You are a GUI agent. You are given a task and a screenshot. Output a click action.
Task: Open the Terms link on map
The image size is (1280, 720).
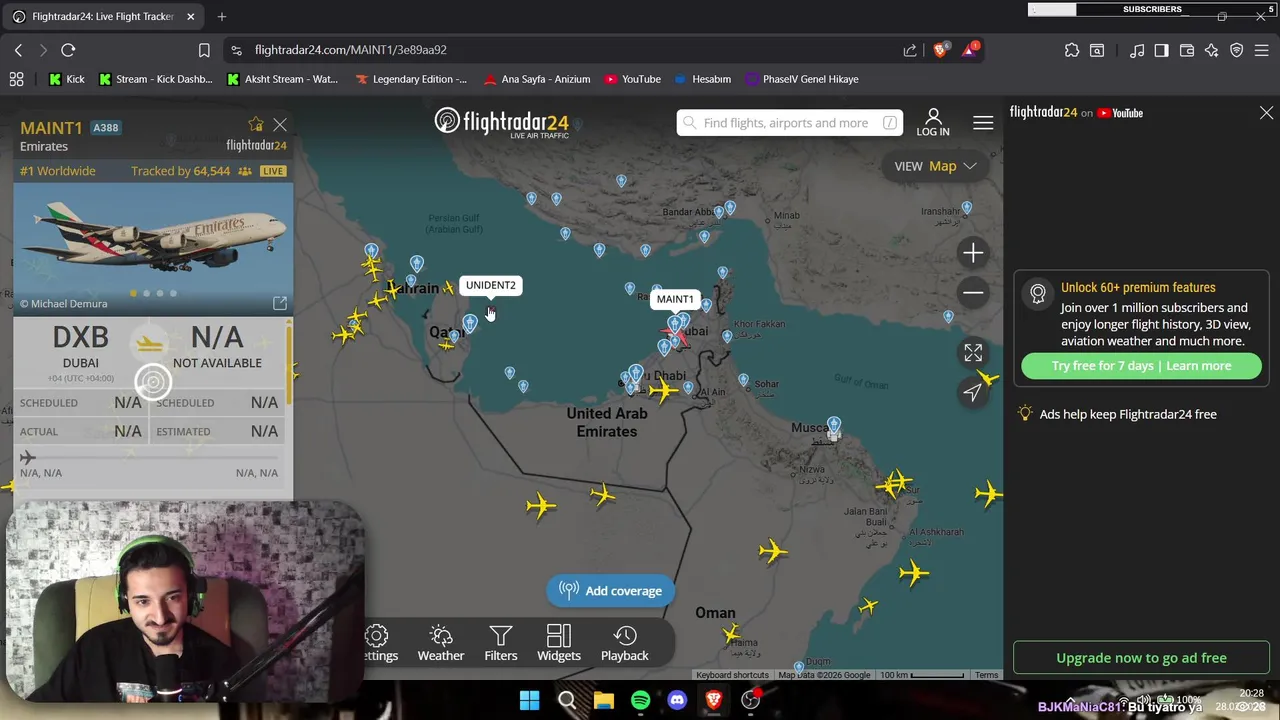987,675
